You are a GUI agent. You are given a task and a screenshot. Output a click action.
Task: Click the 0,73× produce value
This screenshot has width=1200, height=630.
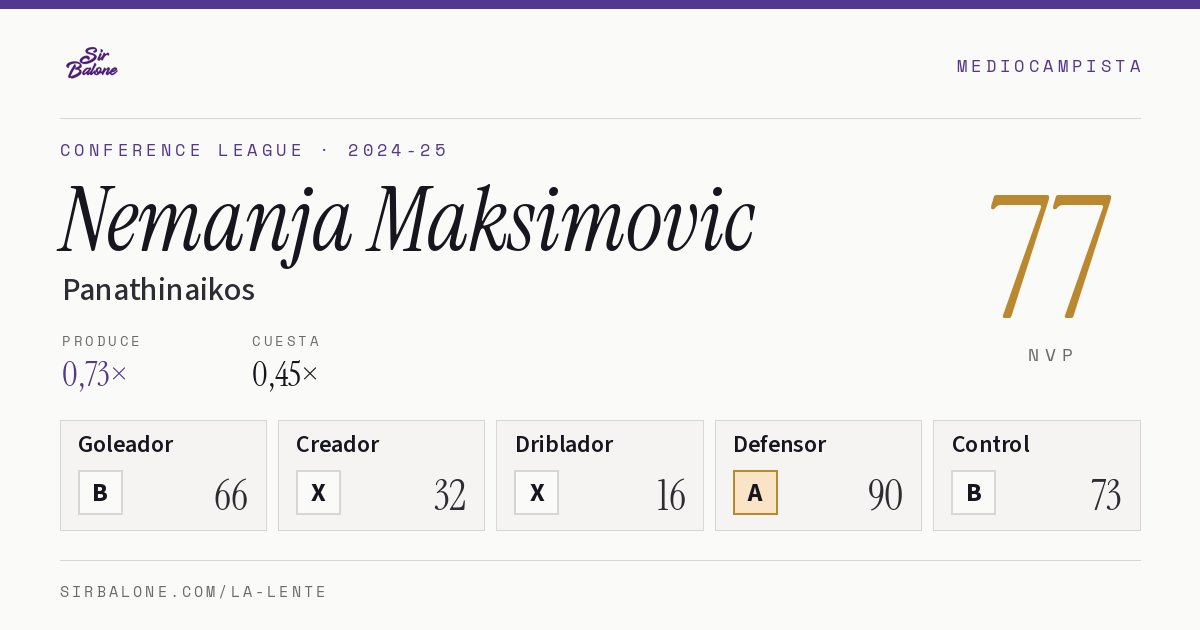tap(95, 374)
